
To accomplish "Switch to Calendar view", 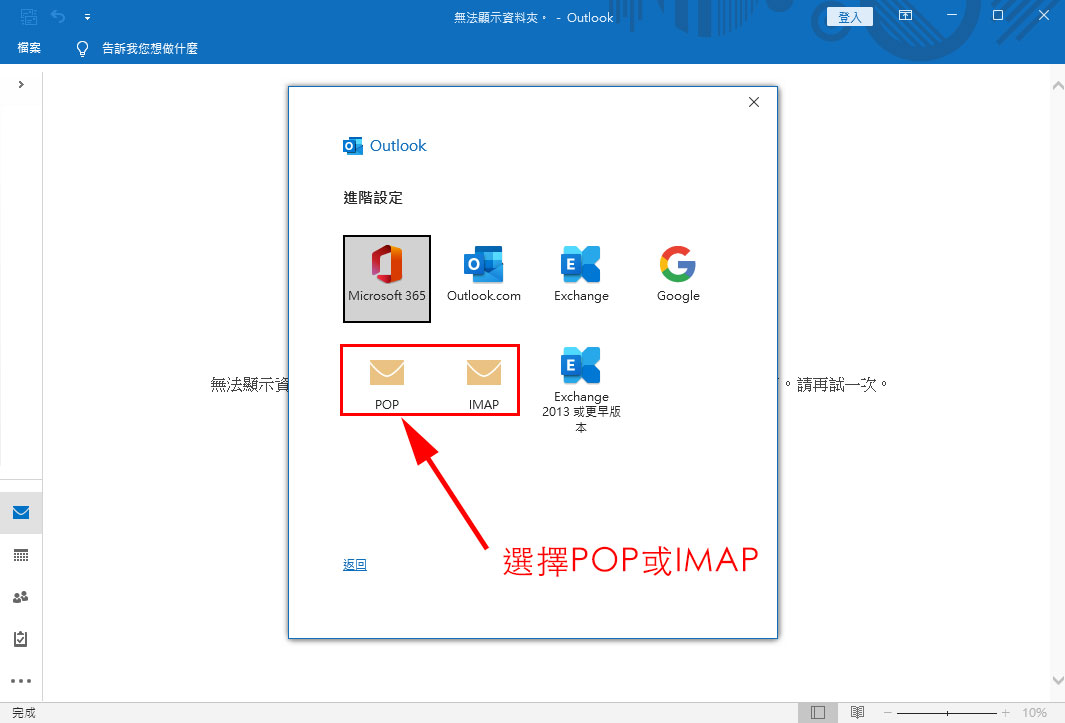I will (21, 555).
